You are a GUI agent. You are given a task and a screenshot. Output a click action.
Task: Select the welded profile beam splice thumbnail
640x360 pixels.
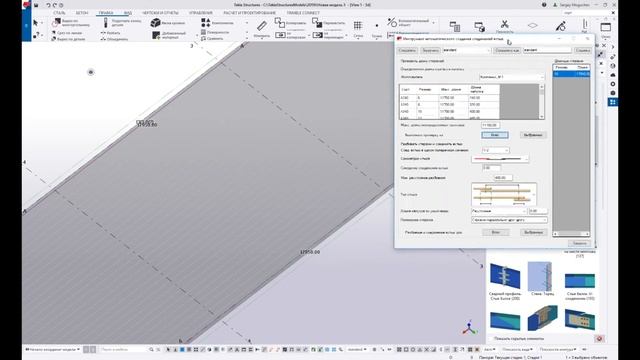[x=505, y=276]
